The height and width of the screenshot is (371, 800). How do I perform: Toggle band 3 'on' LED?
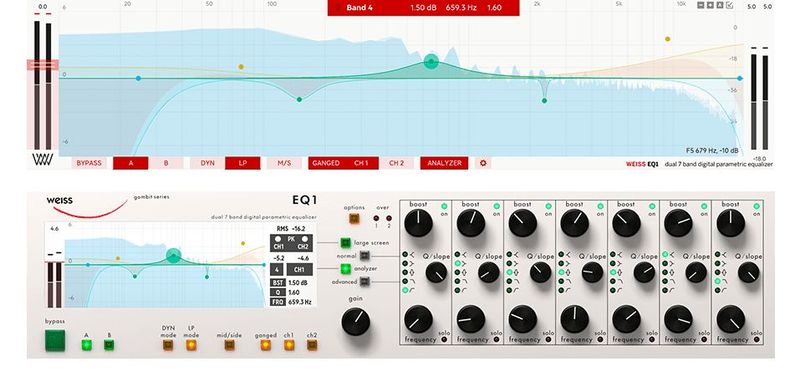click(x=548, y=206)
